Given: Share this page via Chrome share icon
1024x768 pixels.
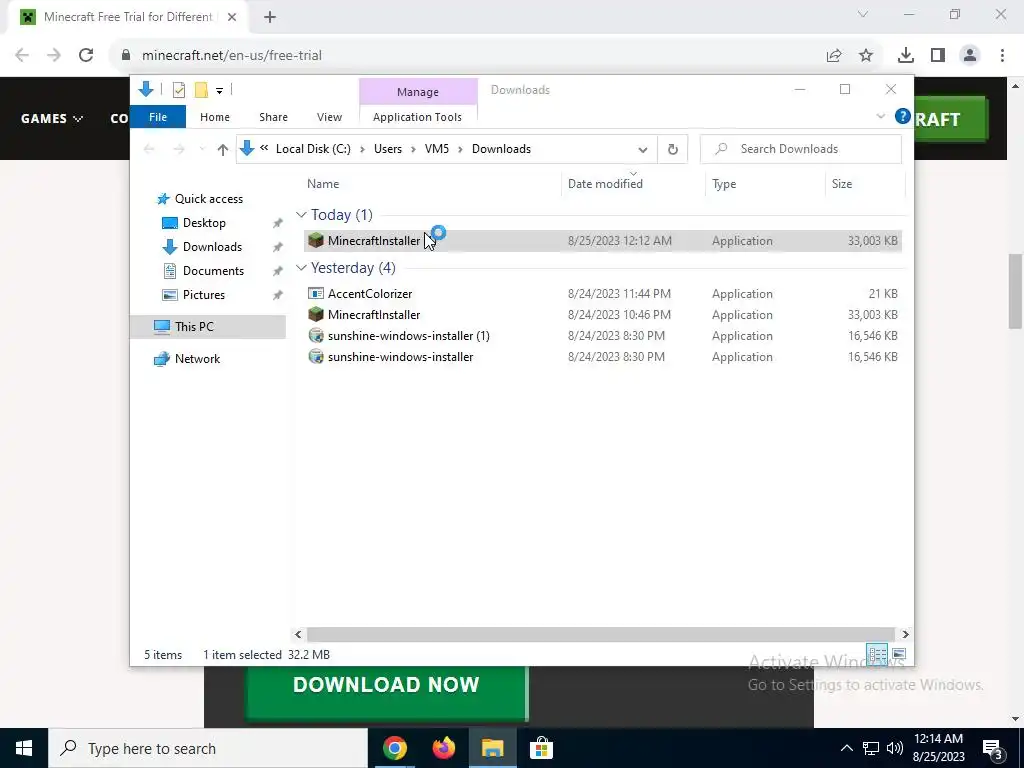Looking at the screenshot, I should [834, 56].
